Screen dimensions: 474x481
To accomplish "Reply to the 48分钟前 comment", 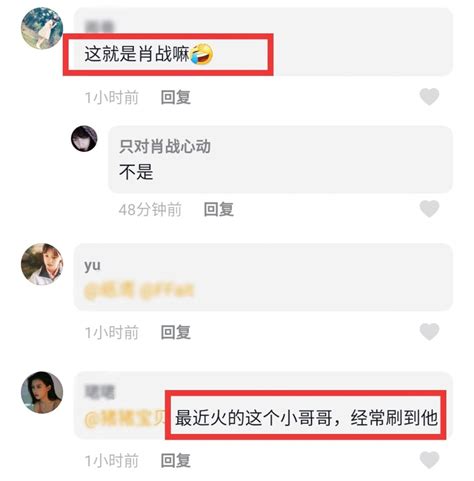I will point(219,209).
